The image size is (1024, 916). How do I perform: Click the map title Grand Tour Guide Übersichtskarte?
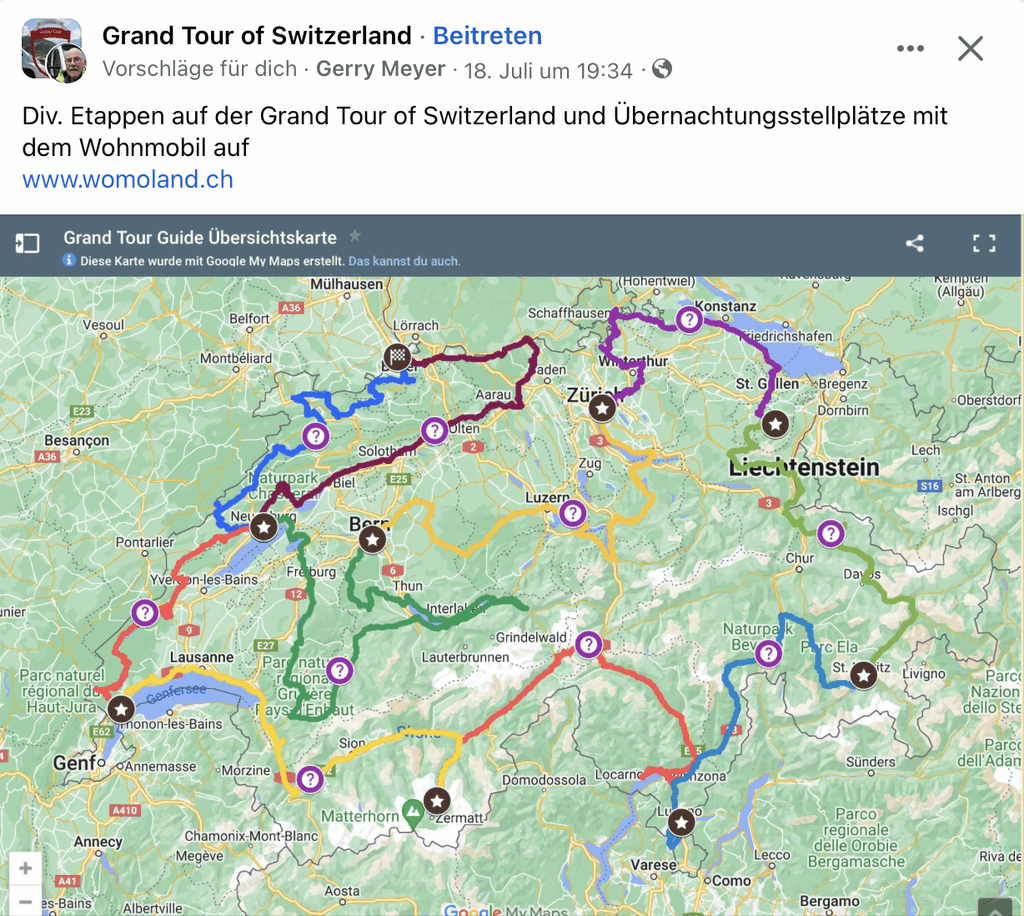click(x=200, y=238)
